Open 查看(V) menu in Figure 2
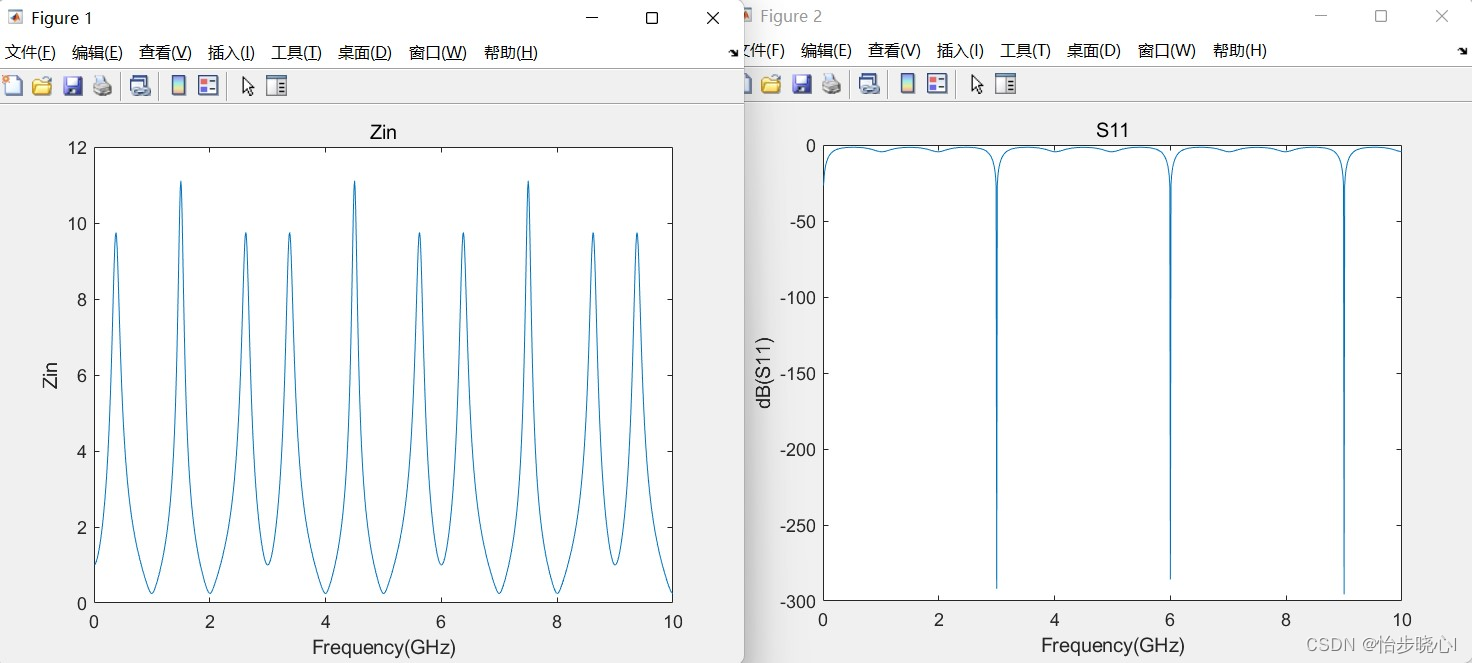The width and height of the screenshot is (1472, 663). coord(894,51)
